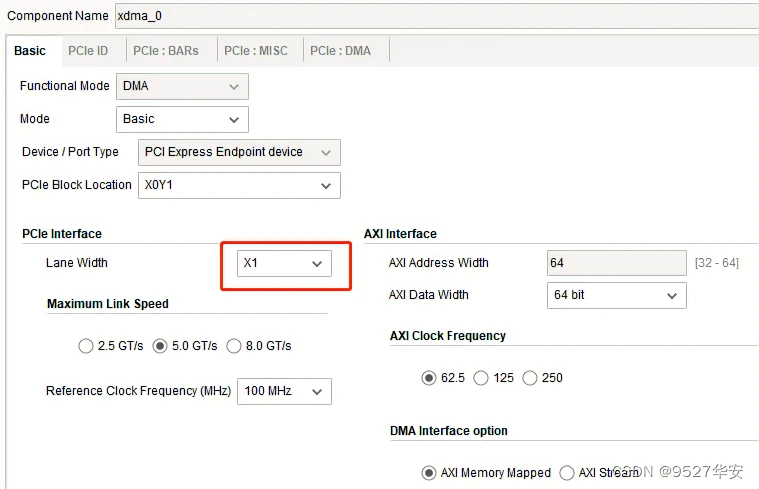Expand the AXI Data Width dropdown
This screenshot has width=759, height=489.
point(616,295)
